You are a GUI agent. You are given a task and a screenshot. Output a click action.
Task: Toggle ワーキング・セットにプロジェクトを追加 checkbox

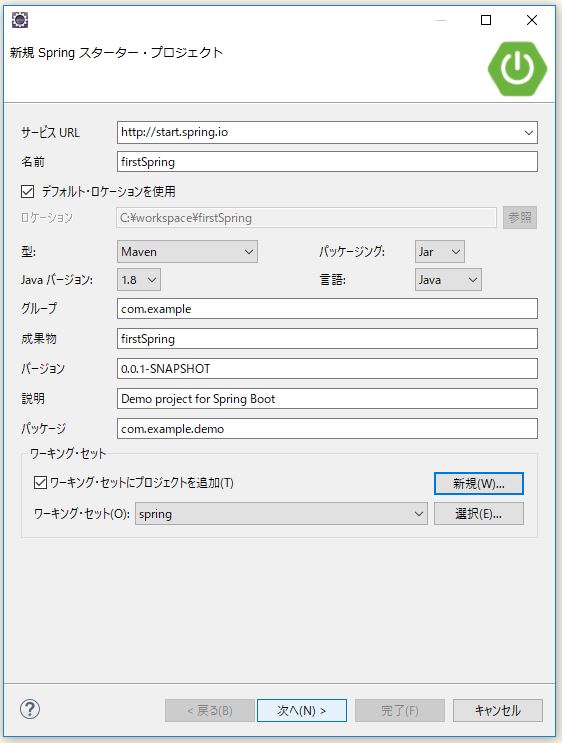coord(40,482)
